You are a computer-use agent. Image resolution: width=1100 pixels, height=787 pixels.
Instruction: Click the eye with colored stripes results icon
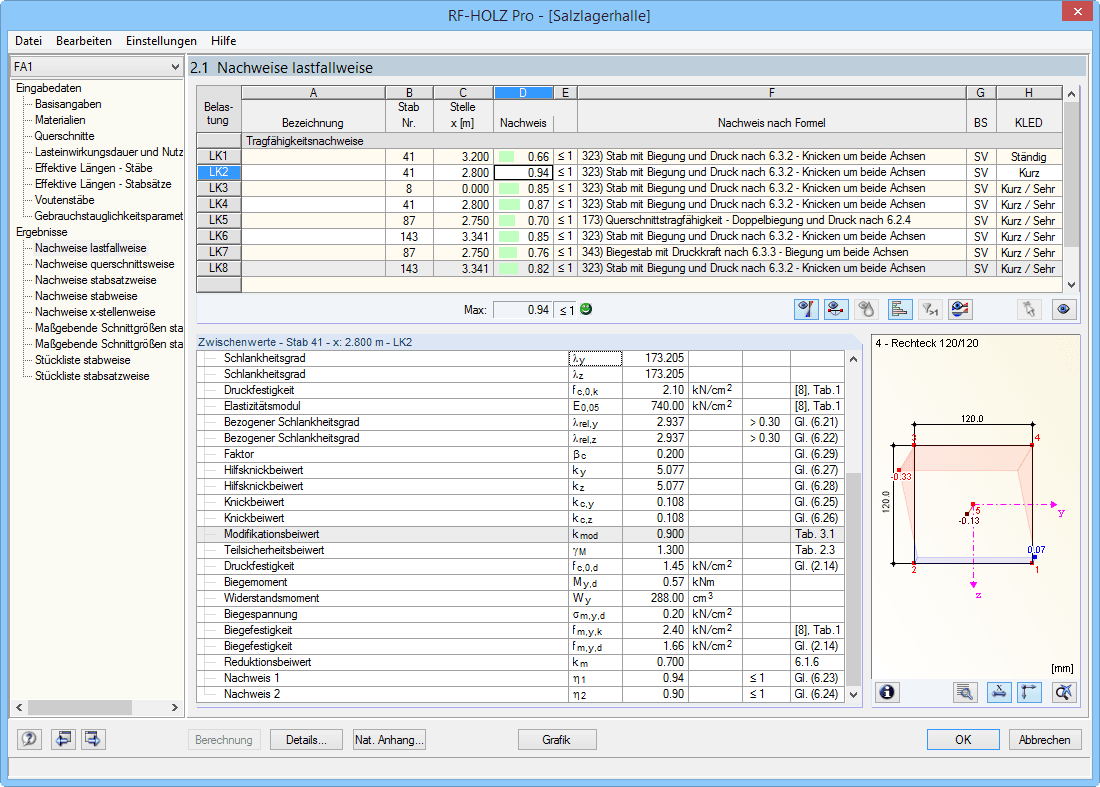(960, 309)
